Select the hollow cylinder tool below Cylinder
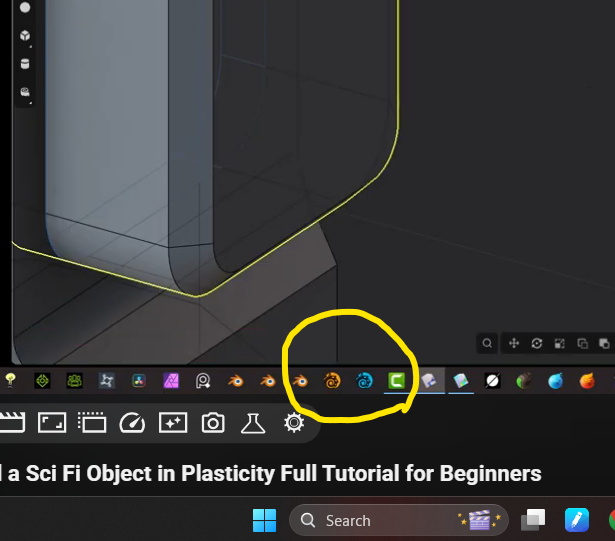615x541 pixels. pos(25,92)
